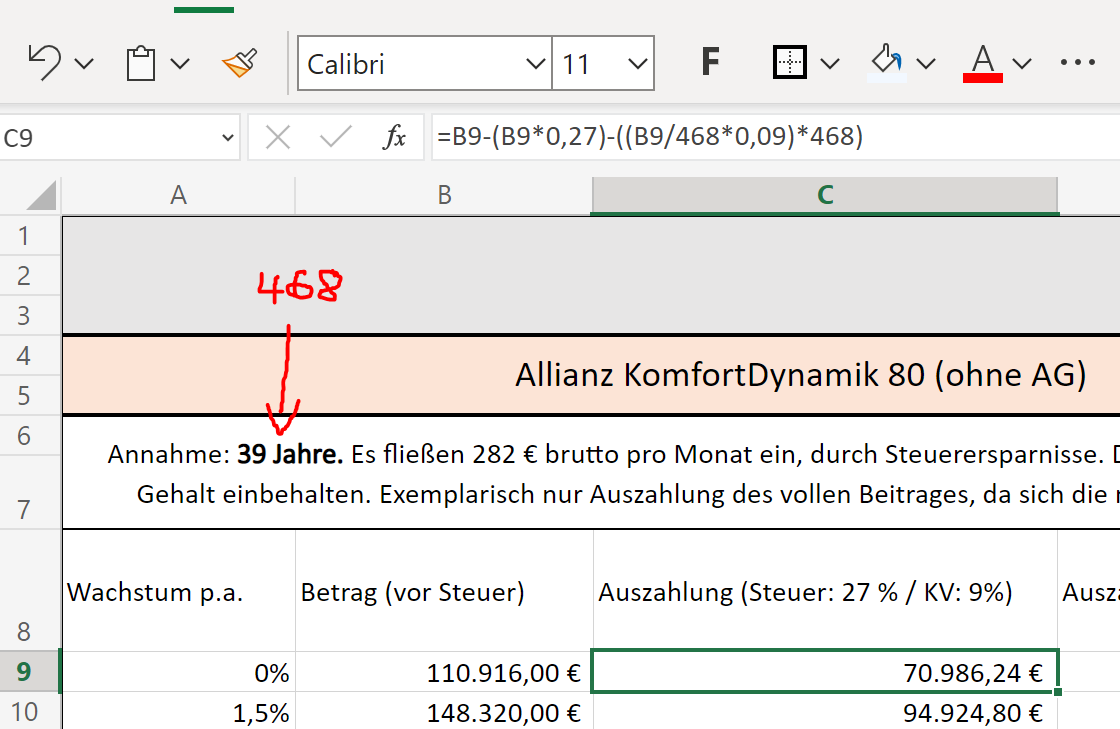Select the Format Painter brush icon
This screenshot has height=729, width=1120.
click(239, 63)
